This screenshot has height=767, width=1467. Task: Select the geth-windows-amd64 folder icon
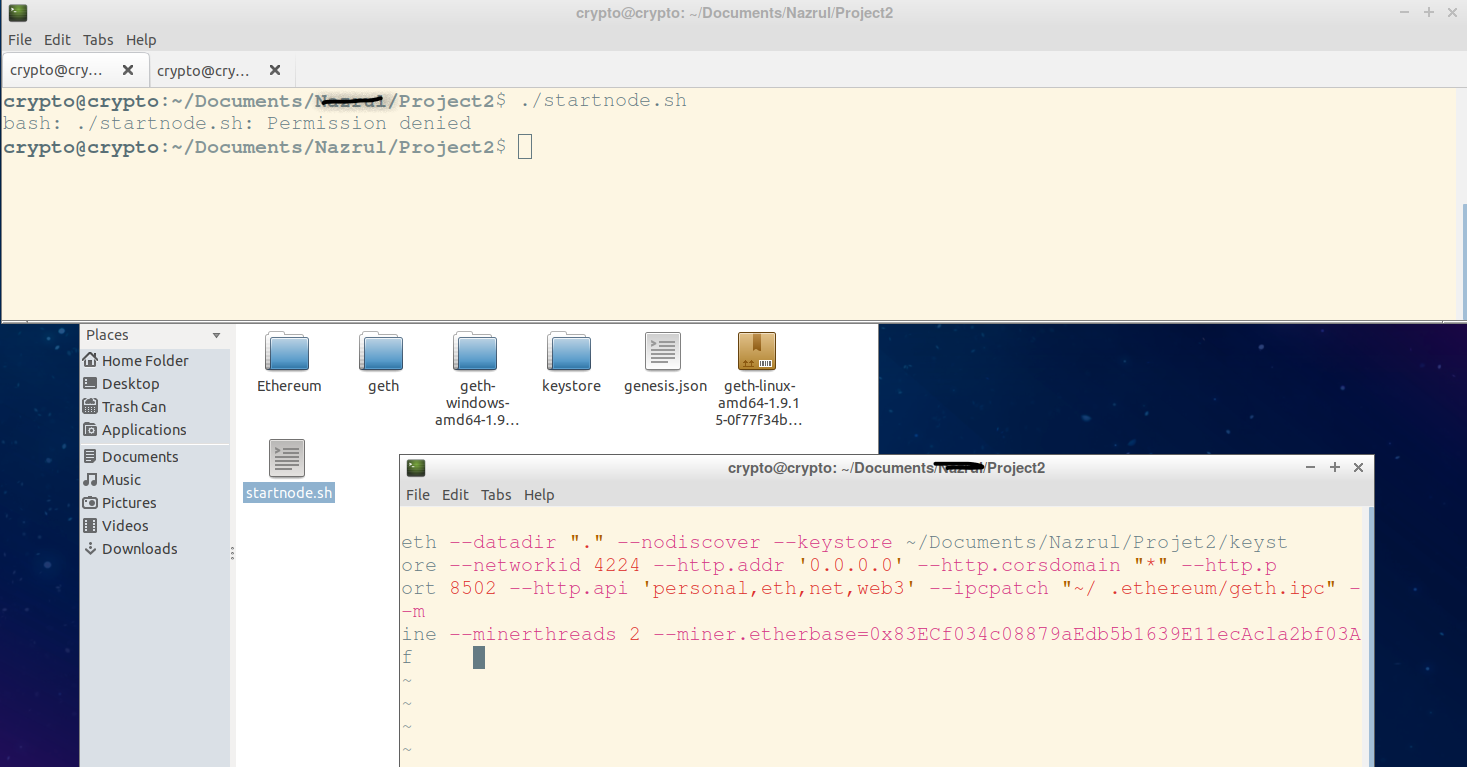click(475, 351)
